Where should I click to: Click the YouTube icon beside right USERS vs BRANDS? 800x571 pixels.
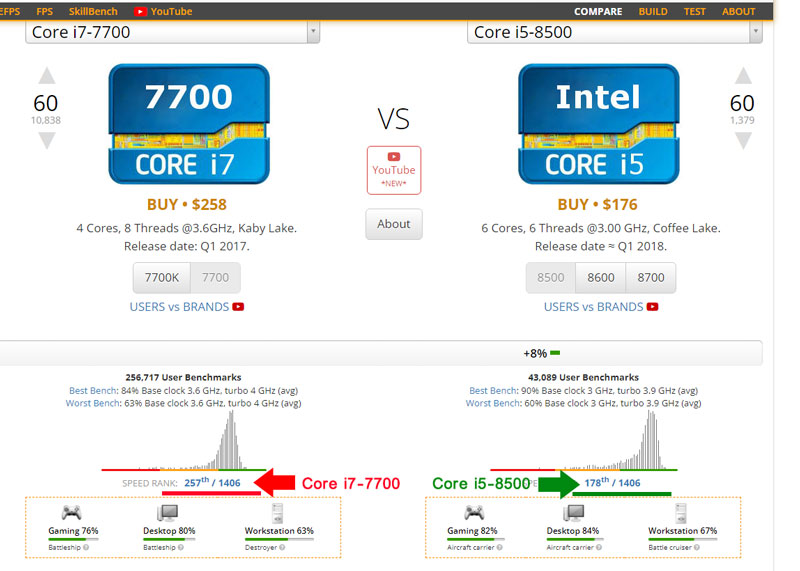(652, 307)
